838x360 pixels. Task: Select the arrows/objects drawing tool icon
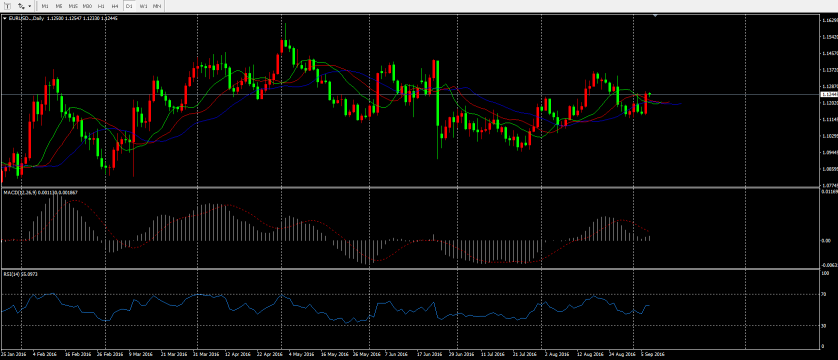21,6
